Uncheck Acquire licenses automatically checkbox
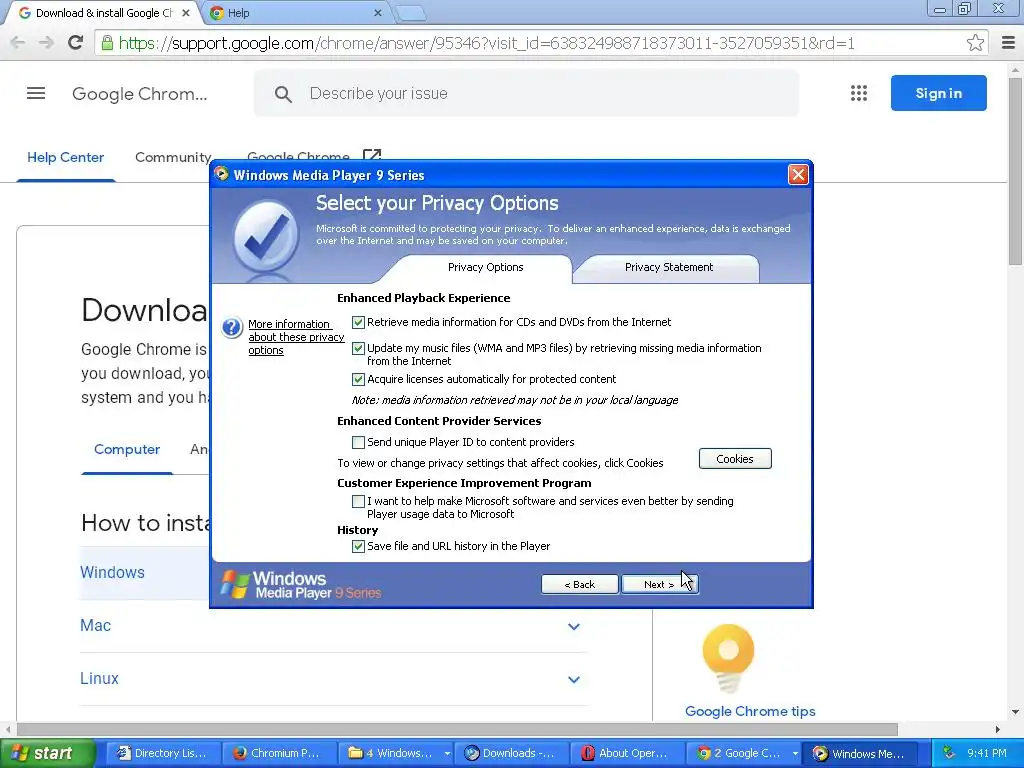Image resolution: width=1024 pixels, height=768 pixels. (358, 379)
